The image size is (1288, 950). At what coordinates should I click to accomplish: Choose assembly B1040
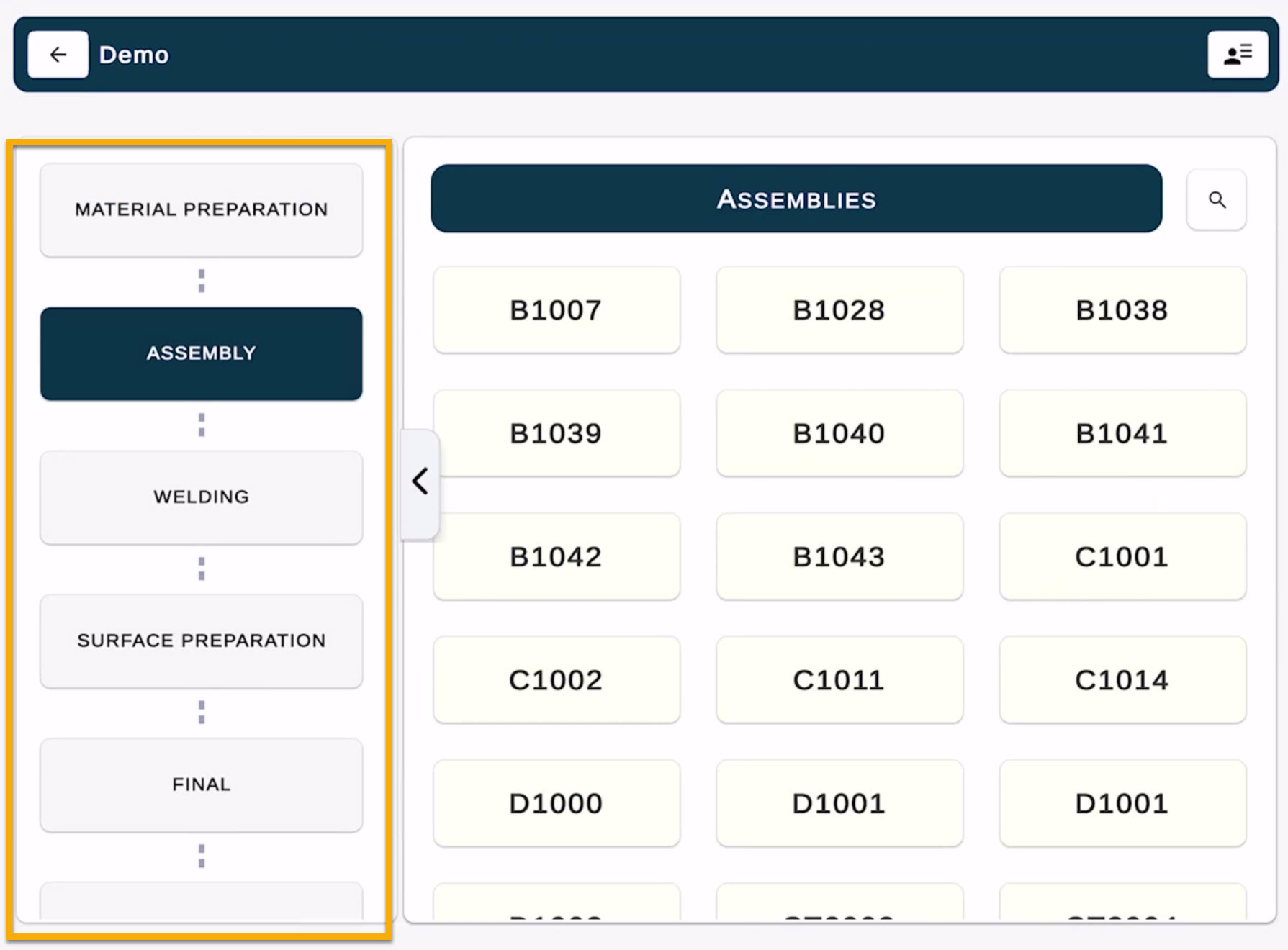[839, 433]
